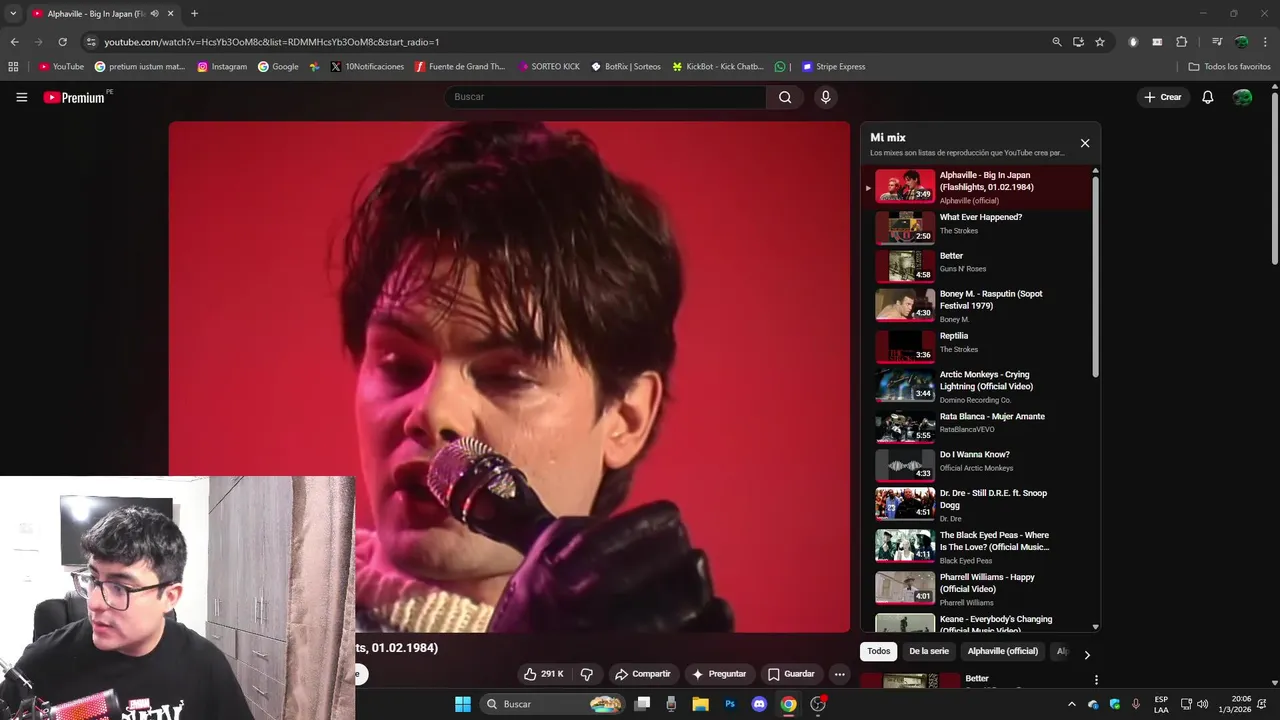Open YouTube notifications bell
Screen dimensions: 1280x720
click(1207, 97)
